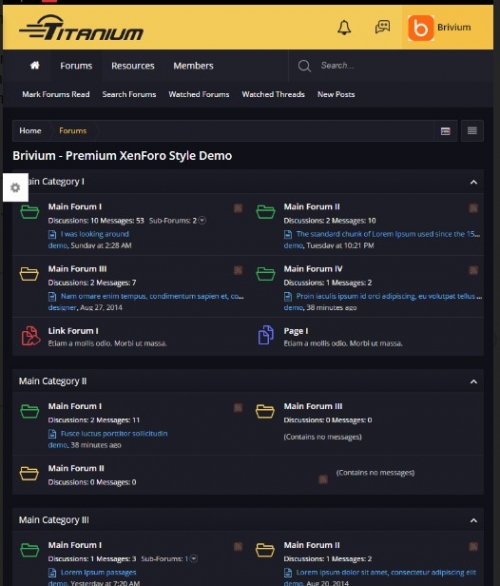Click the search magnifier icon
The image size is (500, 586).
[304, 66]
